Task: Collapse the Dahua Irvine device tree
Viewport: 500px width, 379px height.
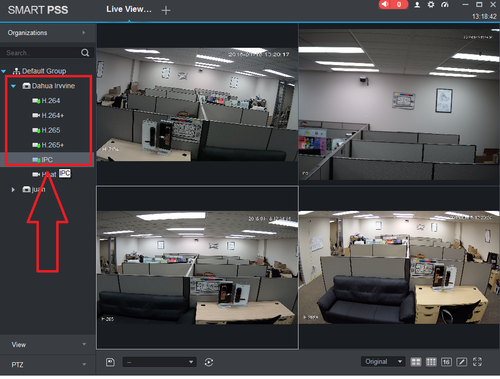Action: 13,86
